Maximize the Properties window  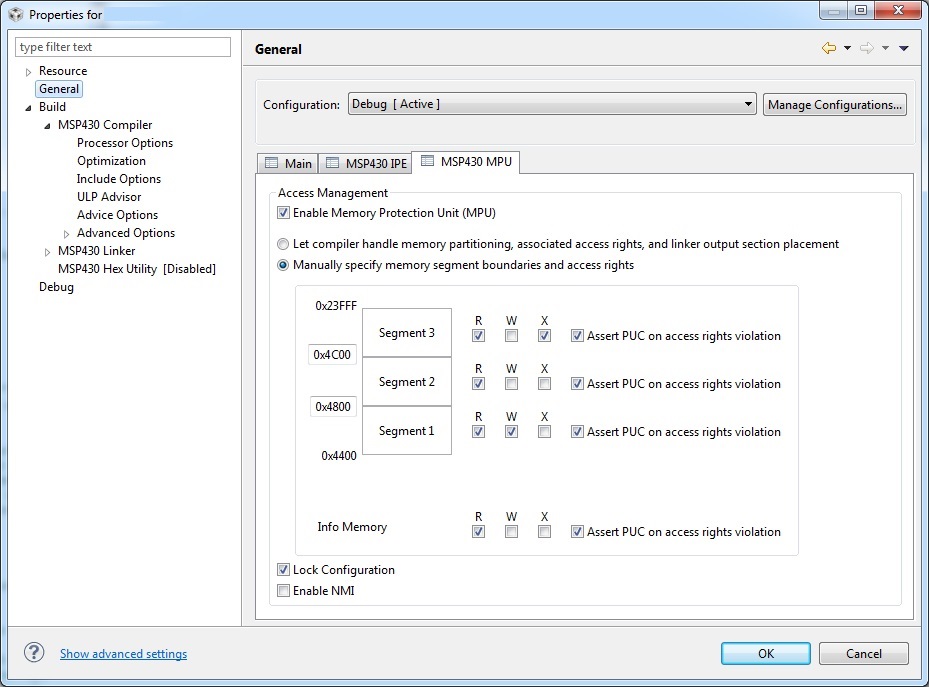click(x=861, y=10)
